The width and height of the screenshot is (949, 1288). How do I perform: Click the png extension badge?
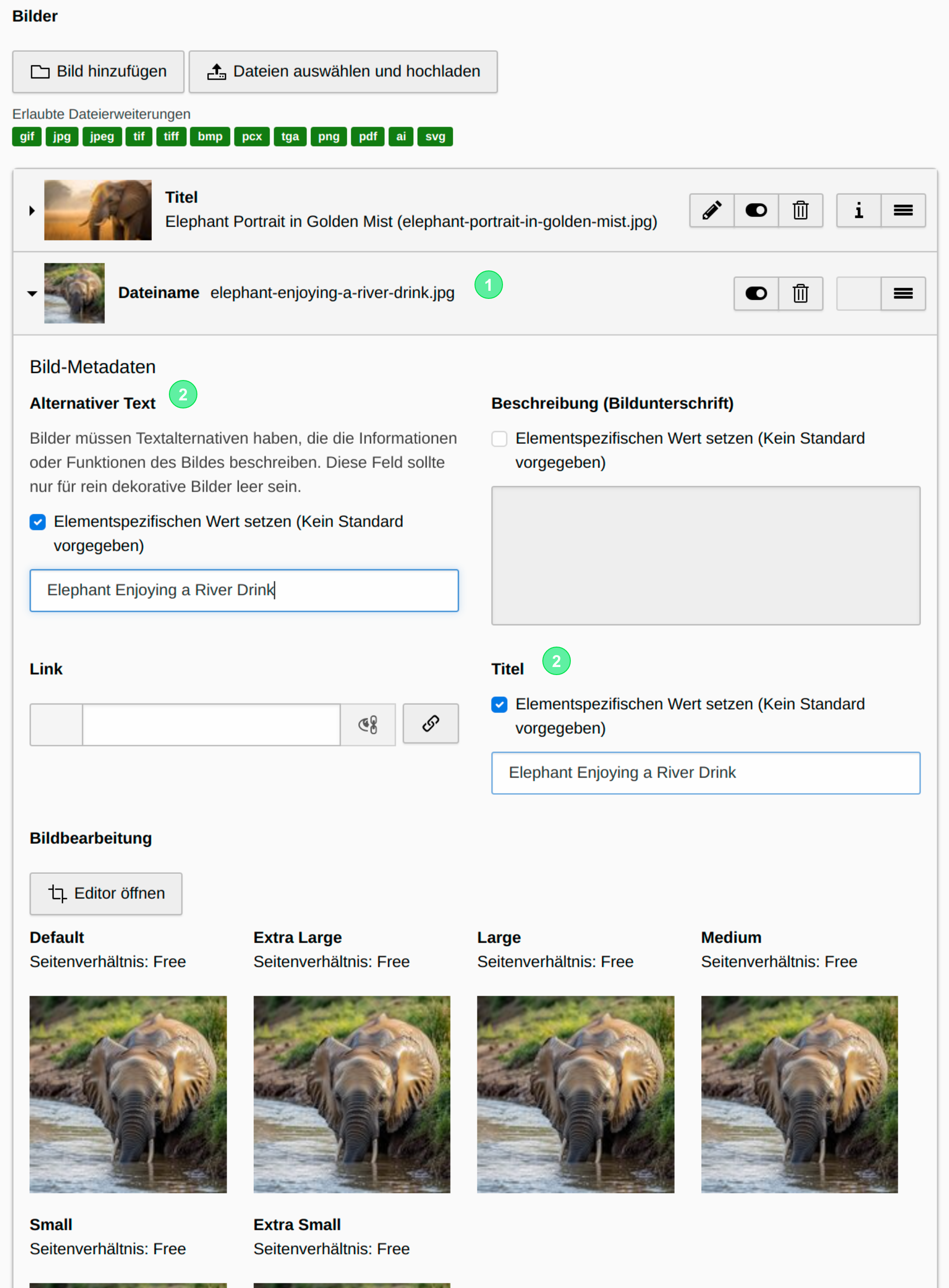[328, 137]
